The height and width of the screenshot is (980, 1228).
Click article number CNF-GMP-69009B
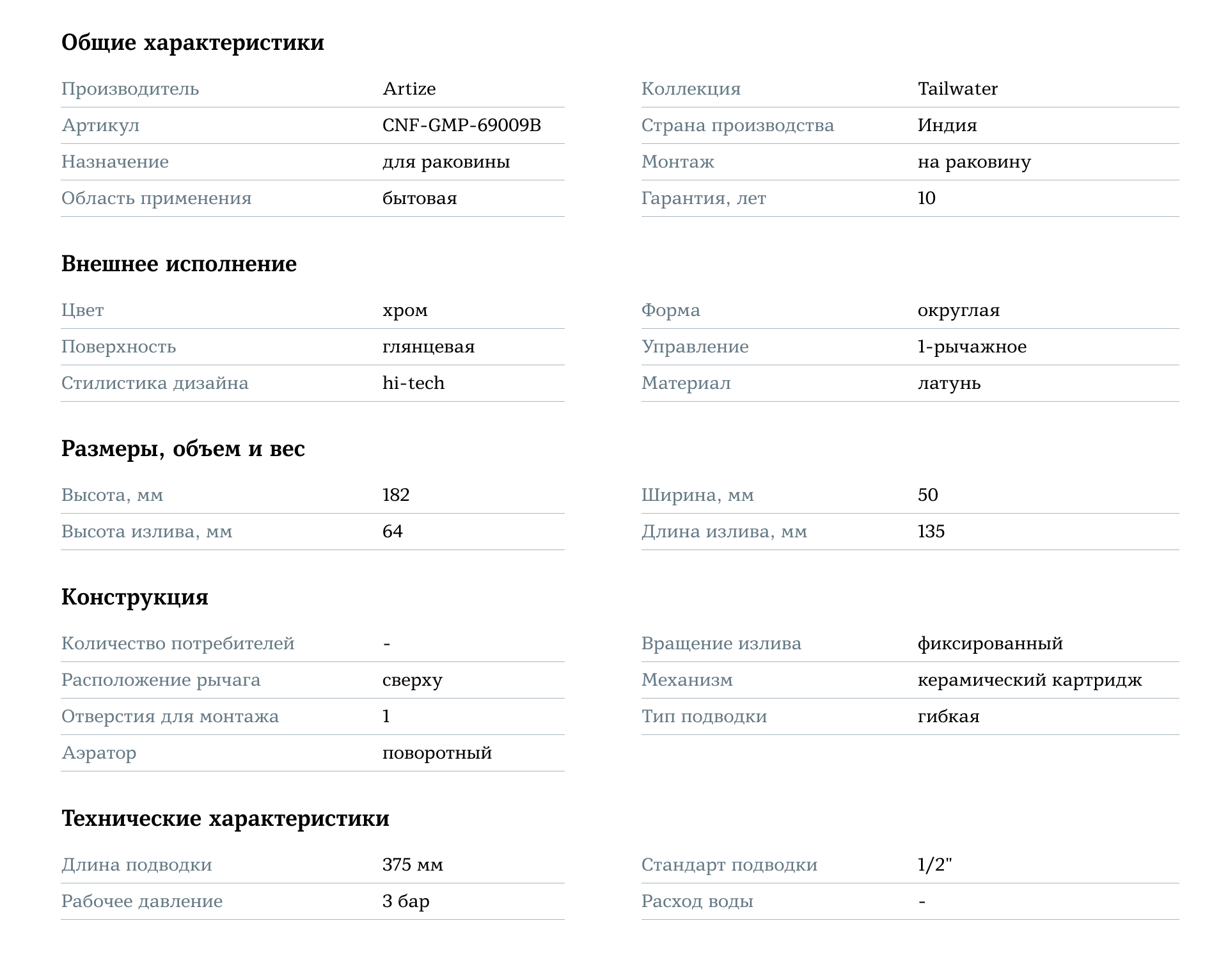pyautogui.click(x=462, y=125)
